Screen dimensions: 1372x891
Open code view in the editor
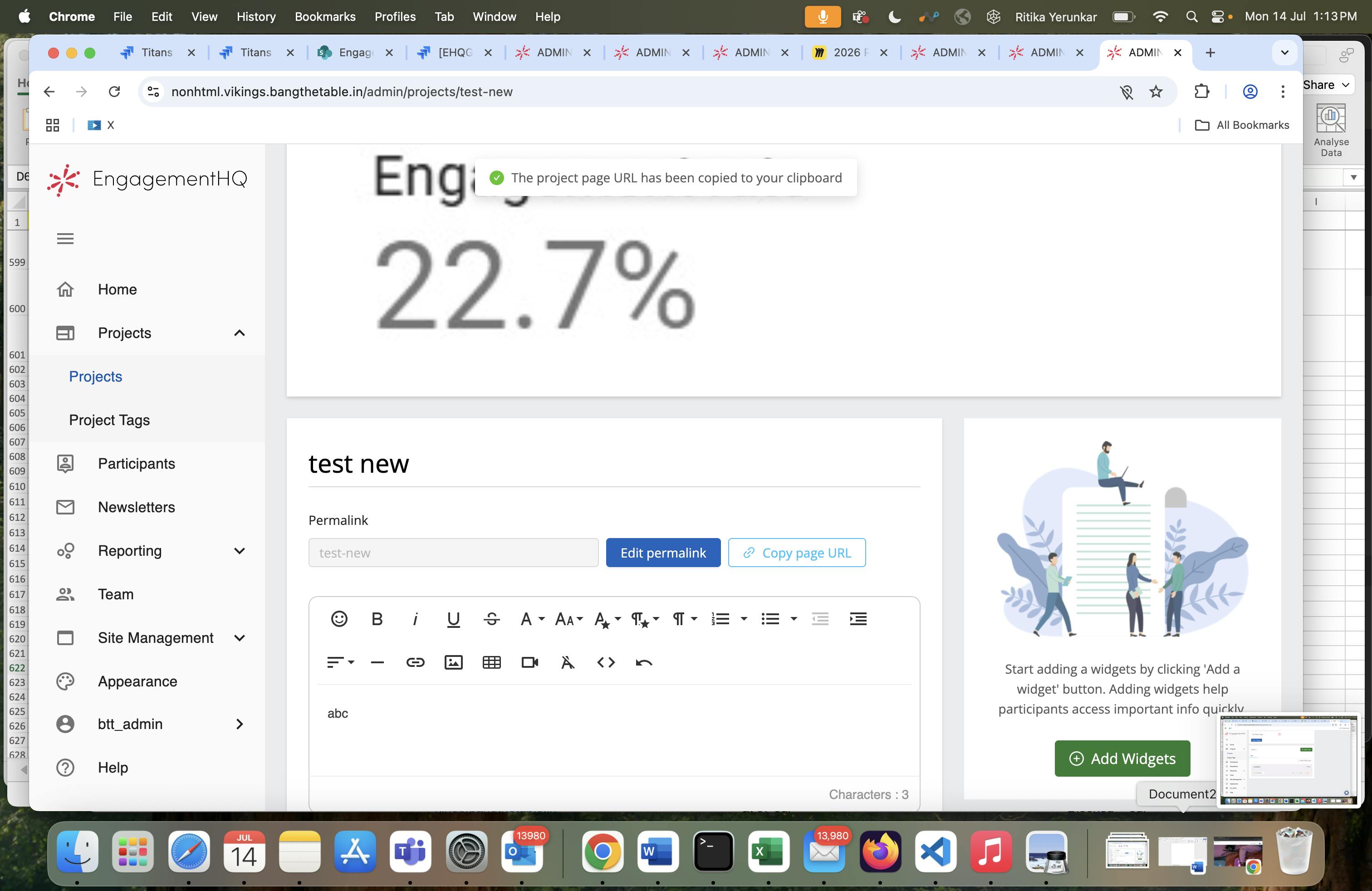[x=606, y=662]
